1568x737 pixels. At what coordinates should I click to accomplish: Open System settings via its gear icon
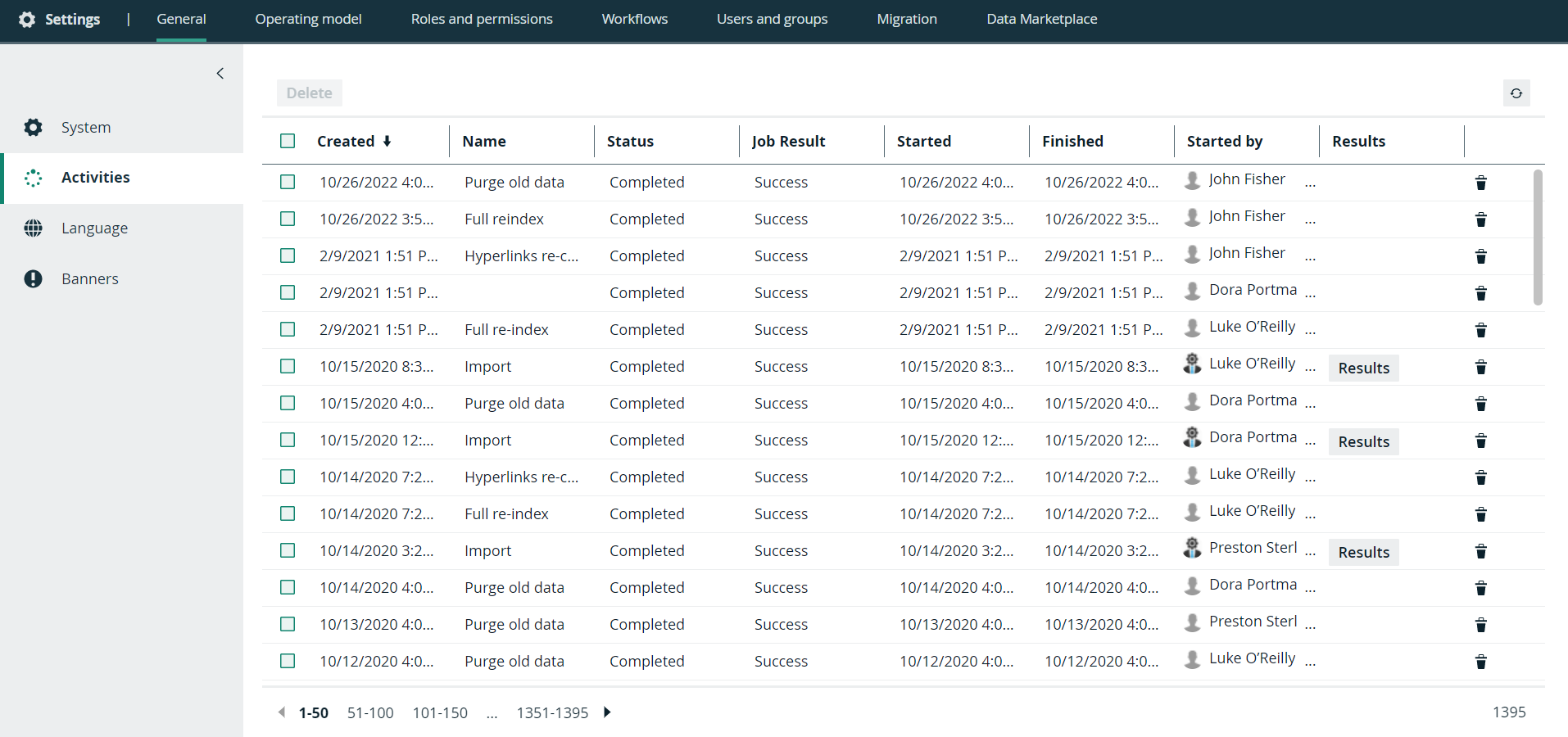[33, 128]
